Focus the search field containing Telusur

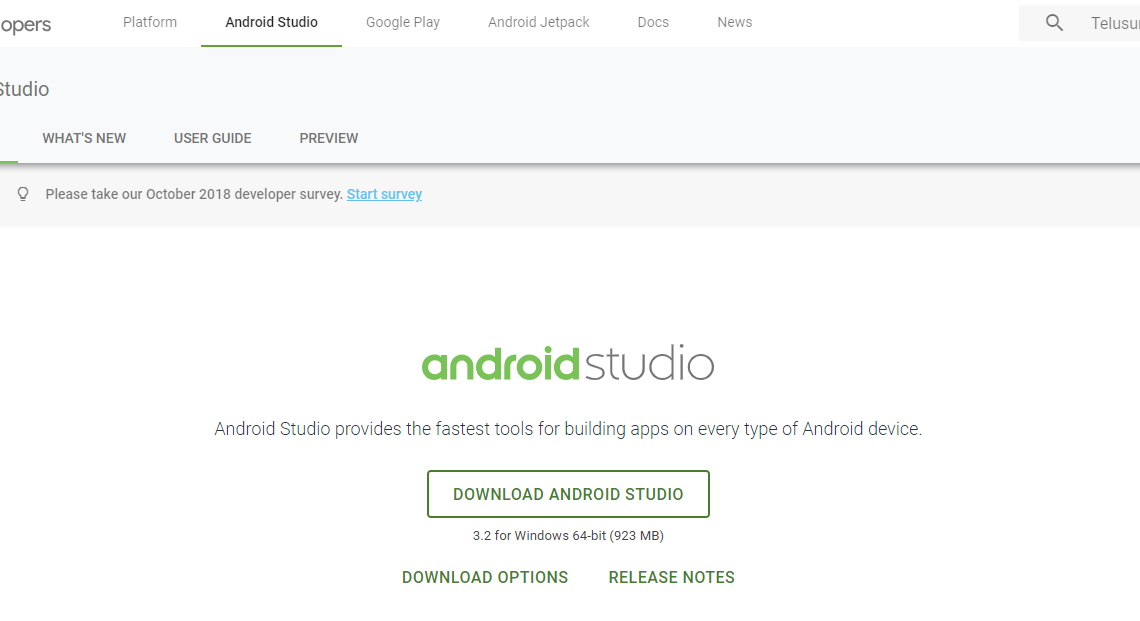1112,23
